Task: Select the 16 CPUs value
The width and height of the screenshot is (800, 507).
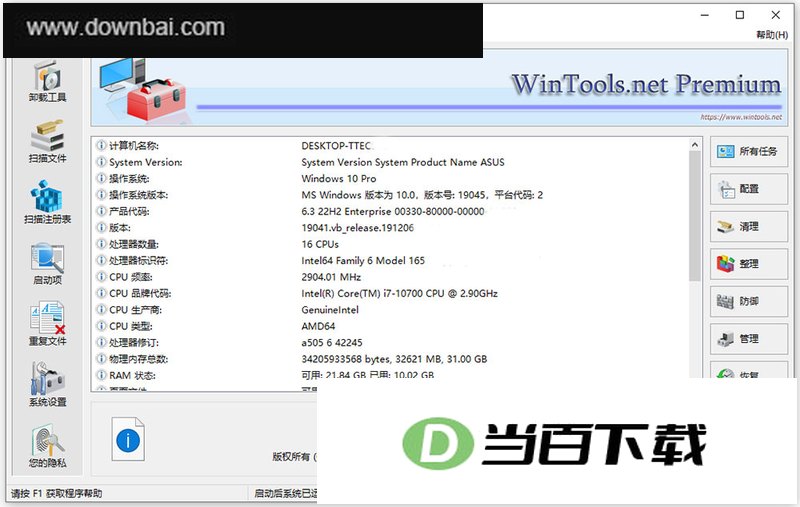Action: pyautogui.click(x=320, y=244)
